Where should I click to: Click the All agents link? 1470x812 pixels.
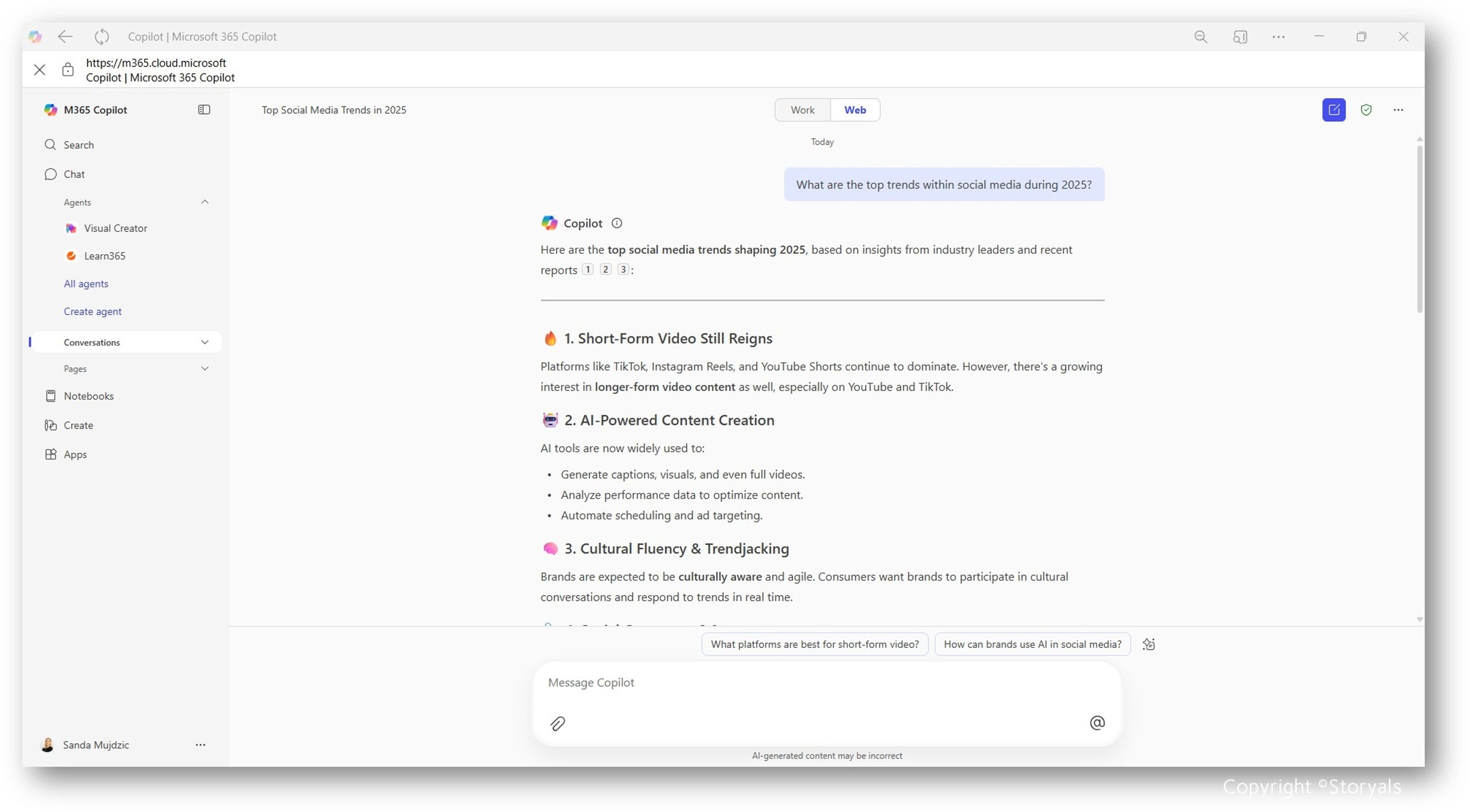[x=86, y=283]
